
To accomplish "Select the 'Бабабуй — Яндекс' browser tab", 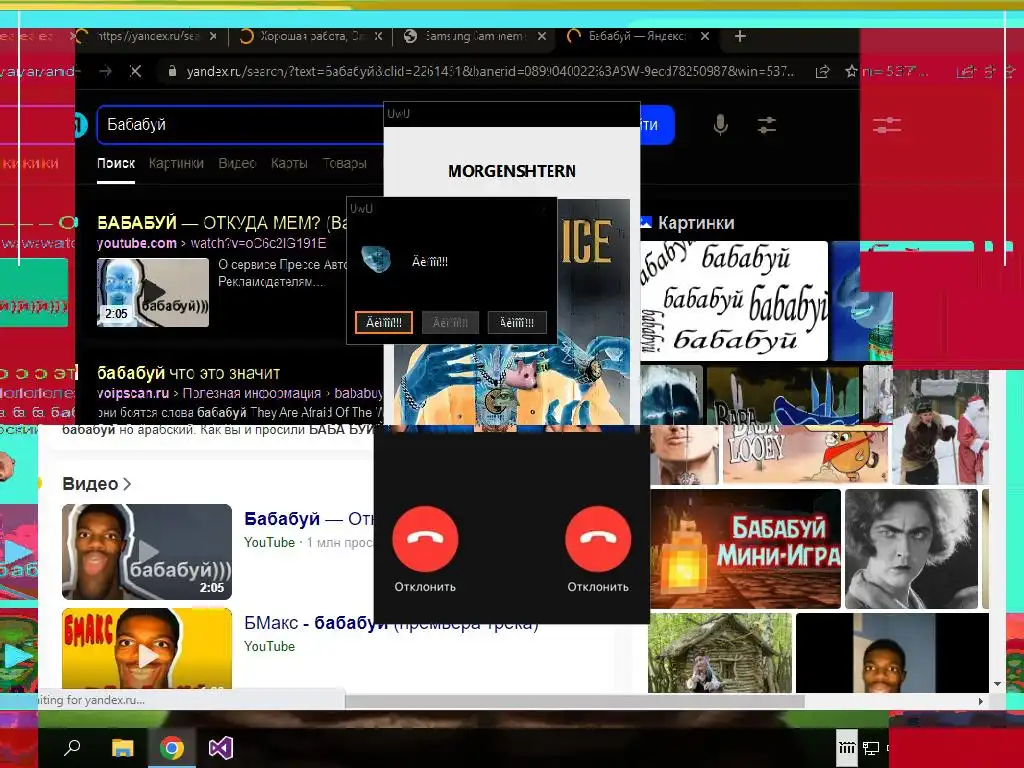I will 637,37.
